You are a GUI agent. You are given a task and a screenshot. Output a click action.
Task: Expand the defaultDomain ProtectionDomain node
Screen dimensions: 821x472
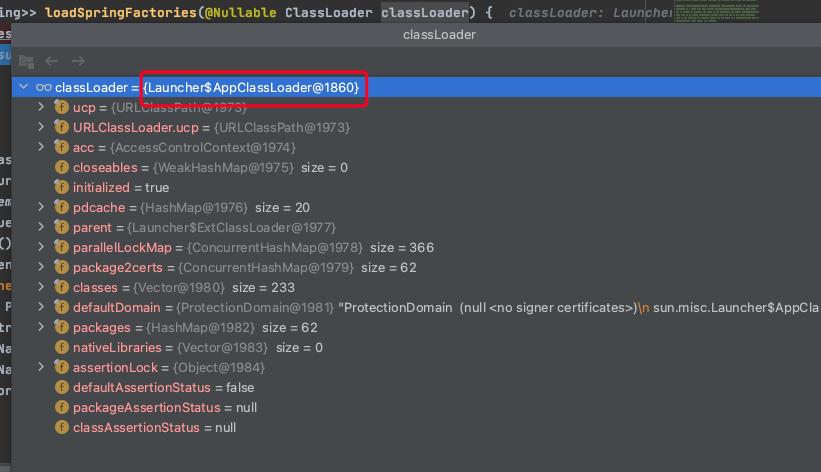[x=41, y=308]
